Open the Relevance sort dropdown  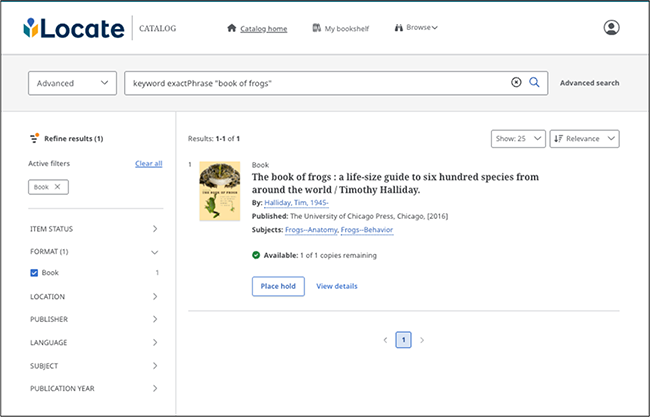[585, 138]
